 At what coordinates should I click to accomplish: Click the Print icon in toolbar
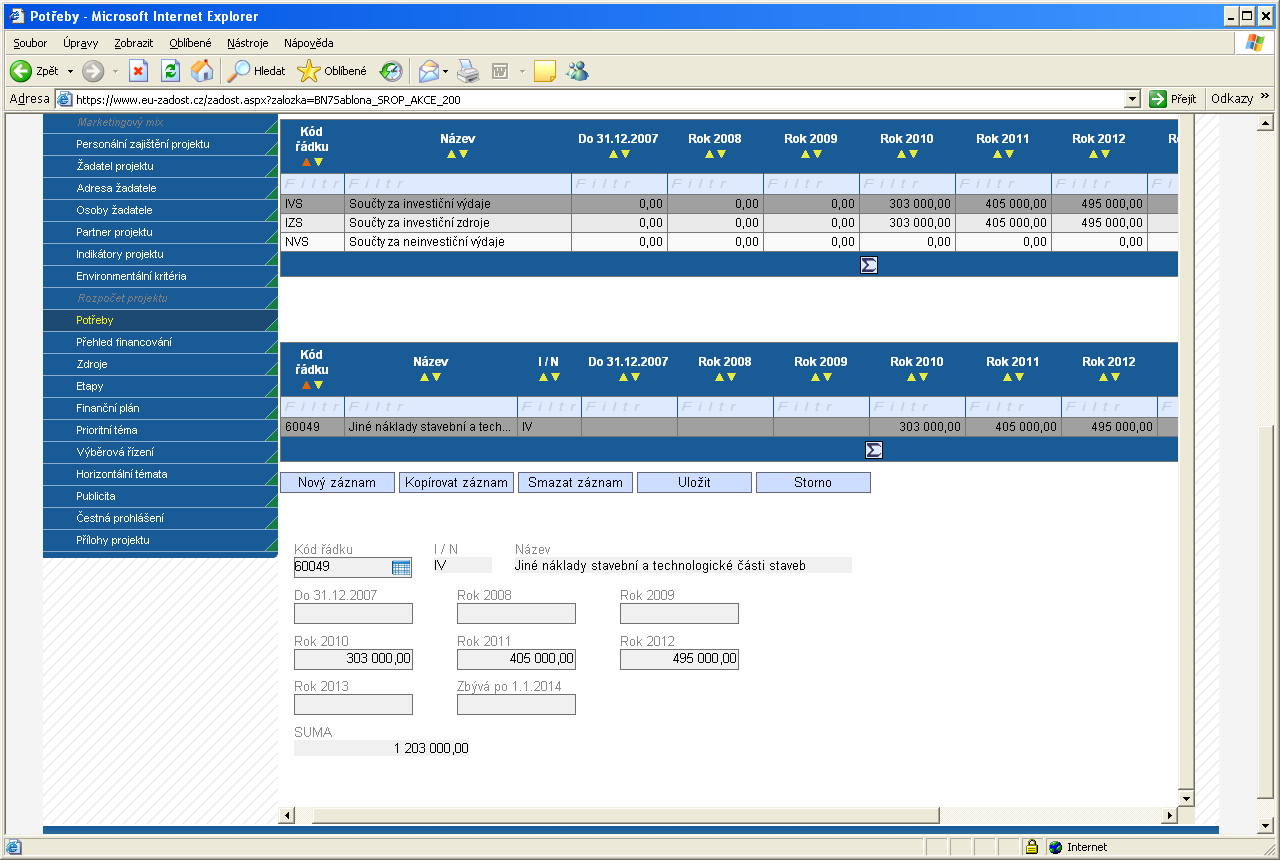coord(468,71)
